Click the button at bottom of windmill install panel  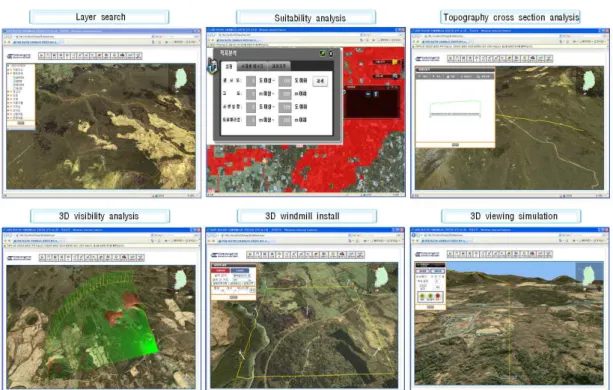[x=233, y=297]
